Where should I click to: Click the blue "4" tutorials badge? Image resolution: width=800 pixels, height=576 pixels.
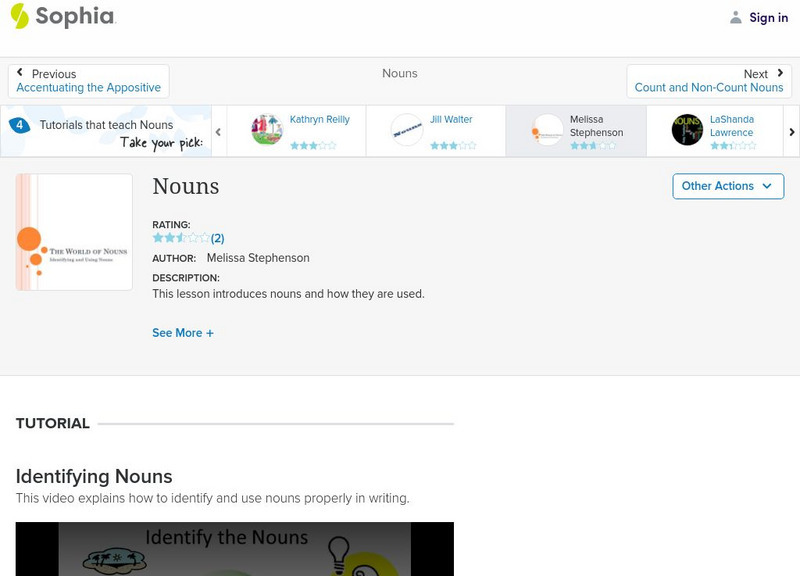22,124
